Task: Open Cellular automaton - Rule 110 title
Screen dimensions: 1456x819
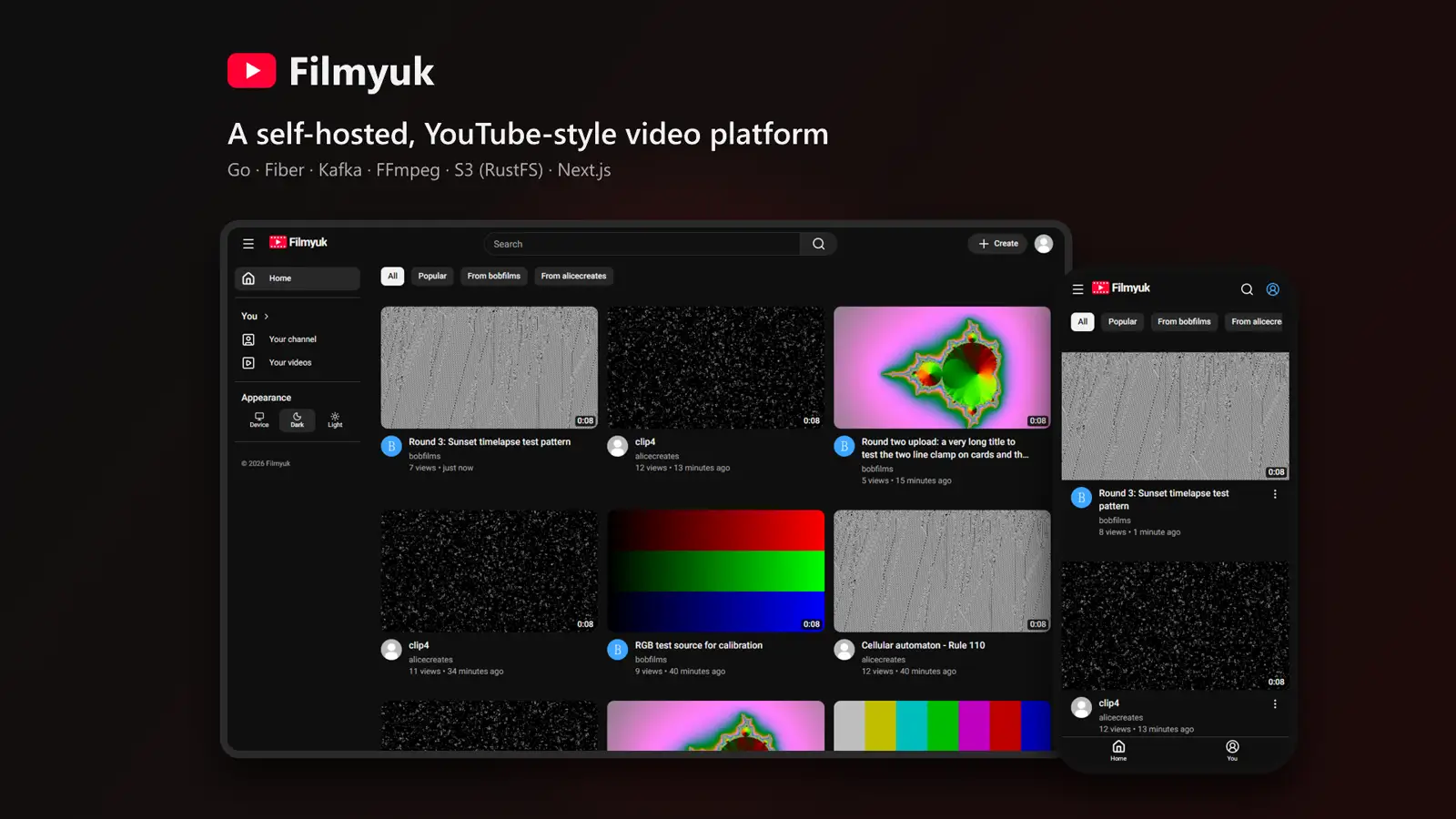Action: pyautogui.click(x=923, y=645)
